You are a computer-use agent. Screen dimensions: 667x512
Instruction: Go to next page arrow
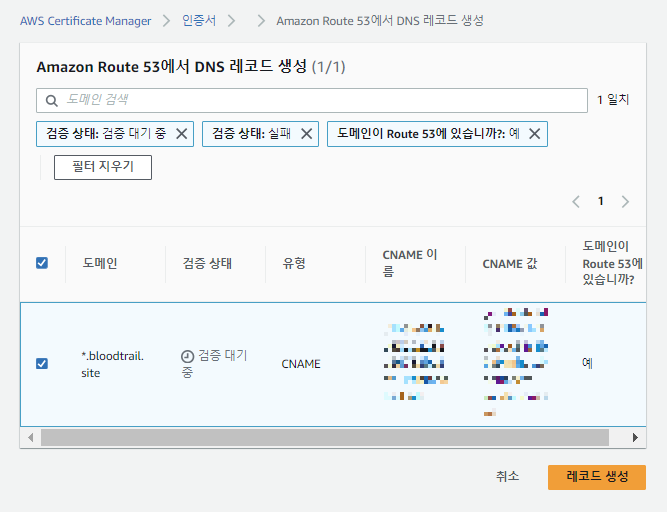click(x=625, y=202)
